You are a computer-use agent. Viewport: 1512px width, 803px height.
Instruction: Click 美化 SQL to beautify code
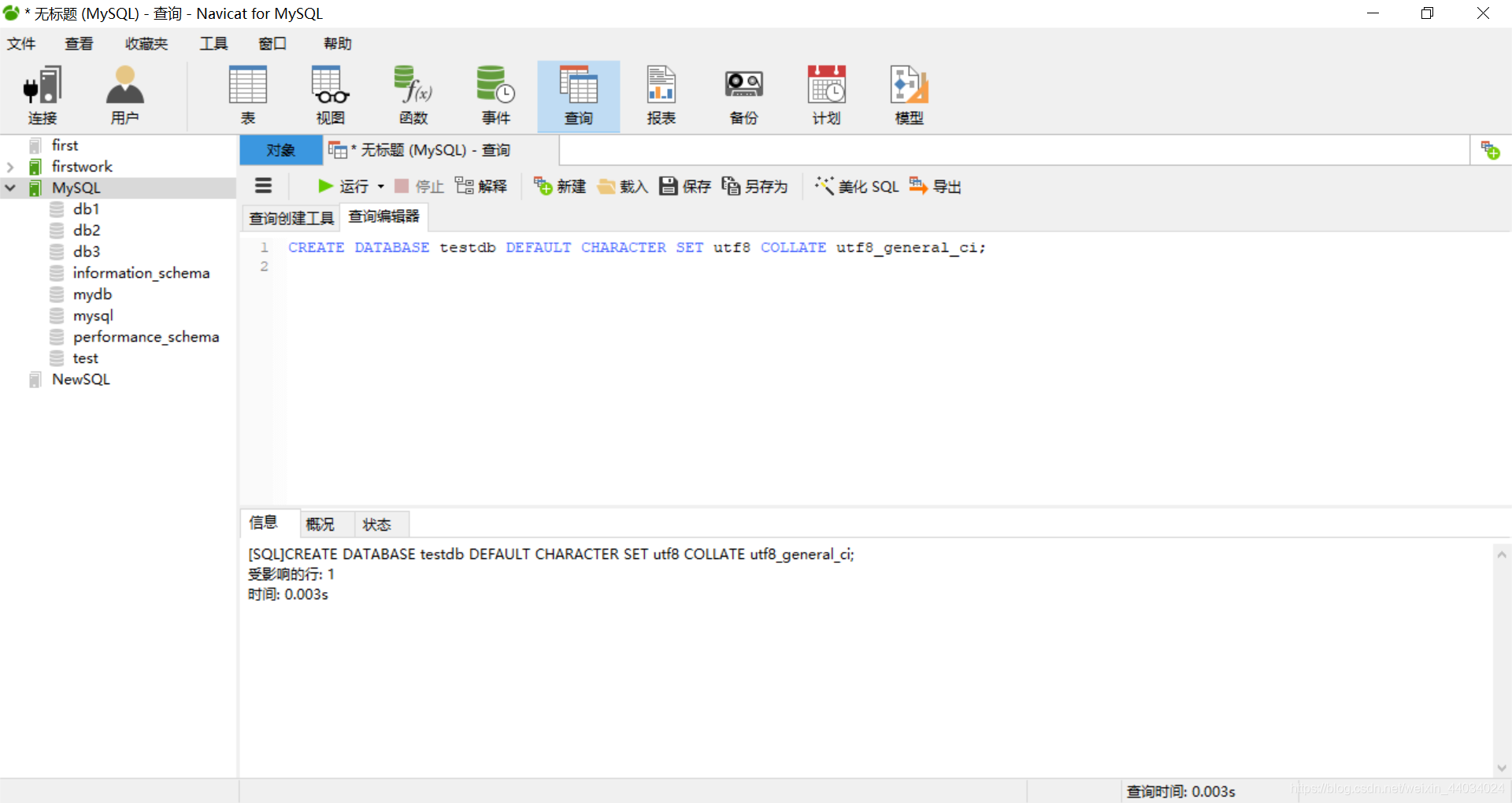point(857,187)
